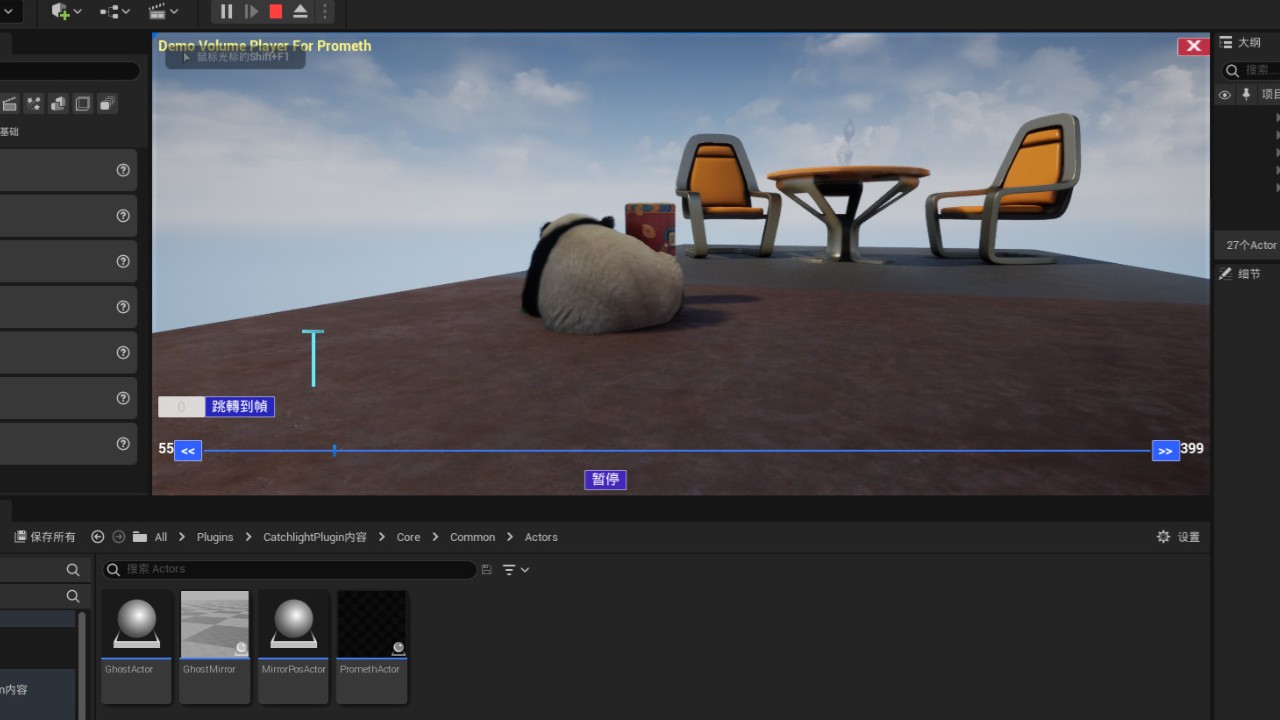Select the Core breadcrumb
The image size is (1280, 720).
tap(408, 537)
